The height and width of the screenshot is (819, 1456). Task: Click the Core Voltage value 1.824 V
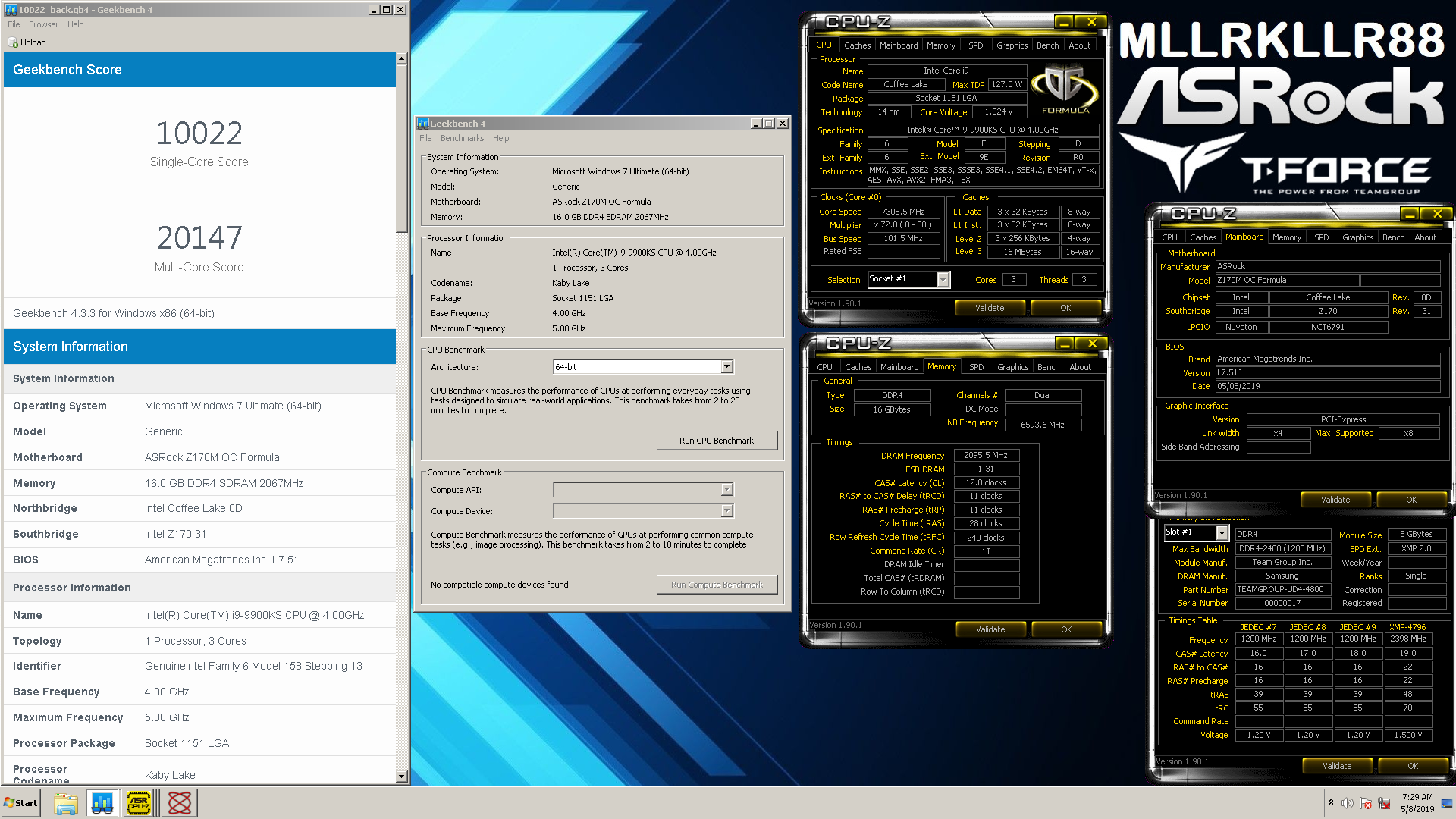pyautogui.click(x=998, y=112)
